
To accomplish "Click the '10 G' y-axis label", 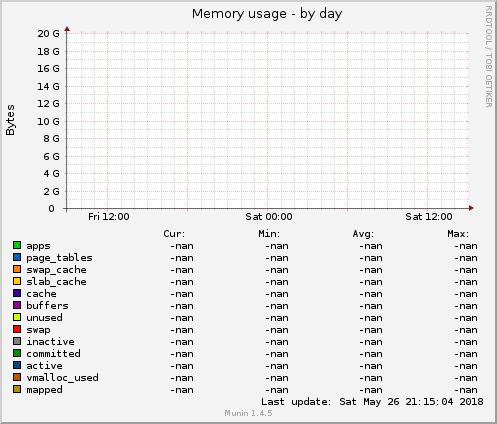I will 48,121.
